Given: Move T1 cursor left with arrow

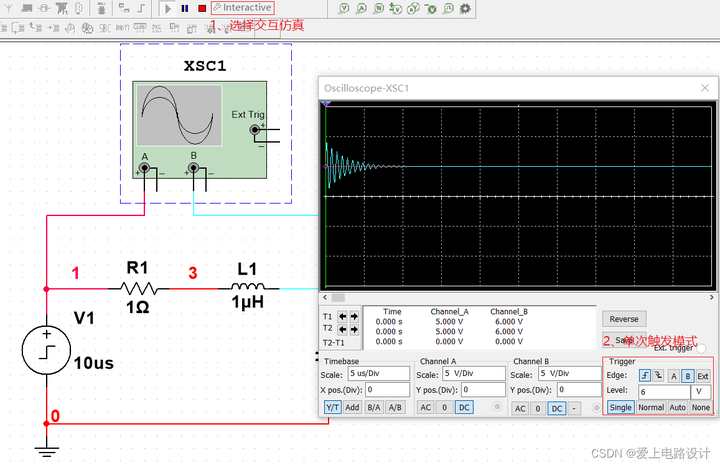Looking at the screenshot, I should 342,316.
